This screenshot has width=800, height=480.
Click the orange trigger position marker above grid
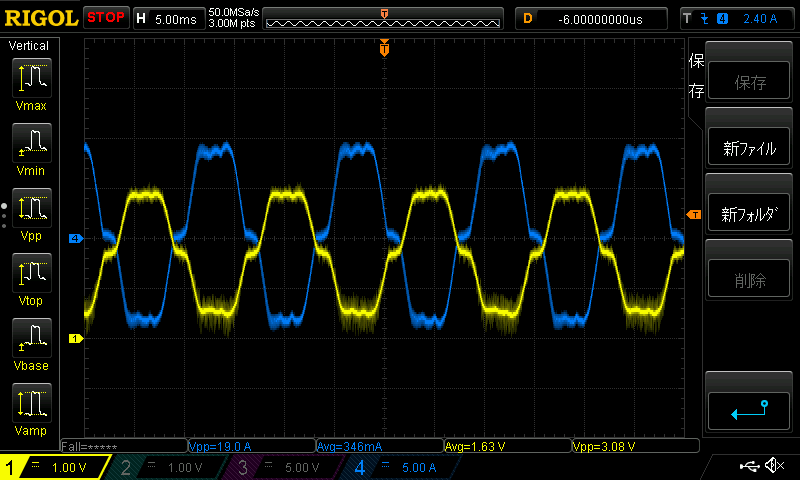384,48
